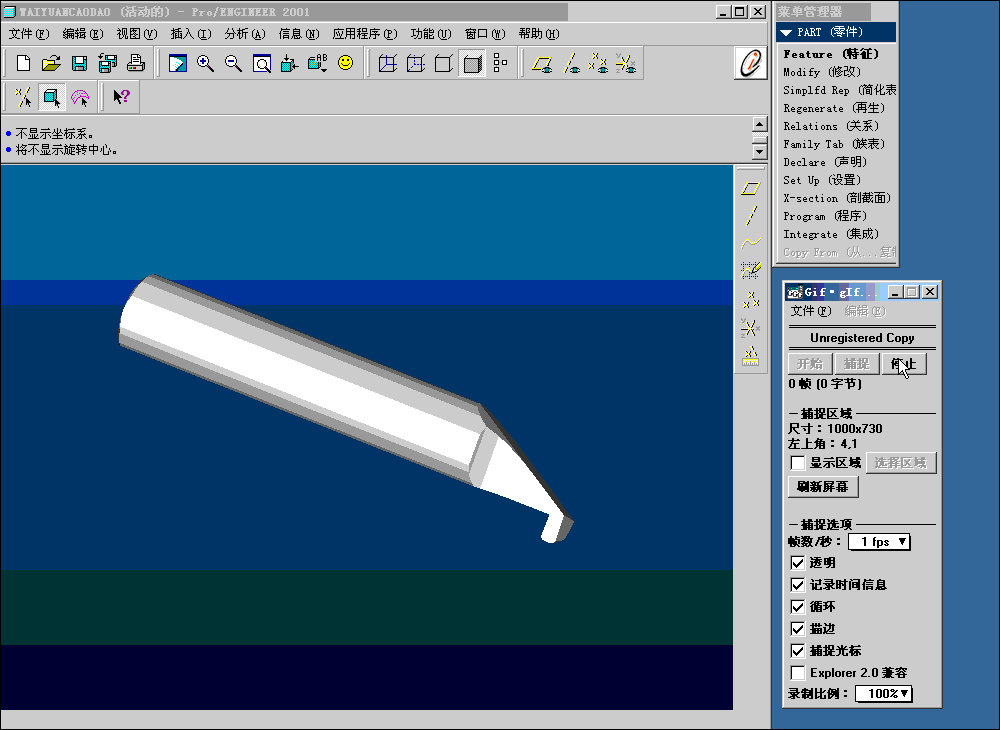Screen dimensions: 1000x730
Task: Open the 视图 menu
Action: tap(136, 34)
